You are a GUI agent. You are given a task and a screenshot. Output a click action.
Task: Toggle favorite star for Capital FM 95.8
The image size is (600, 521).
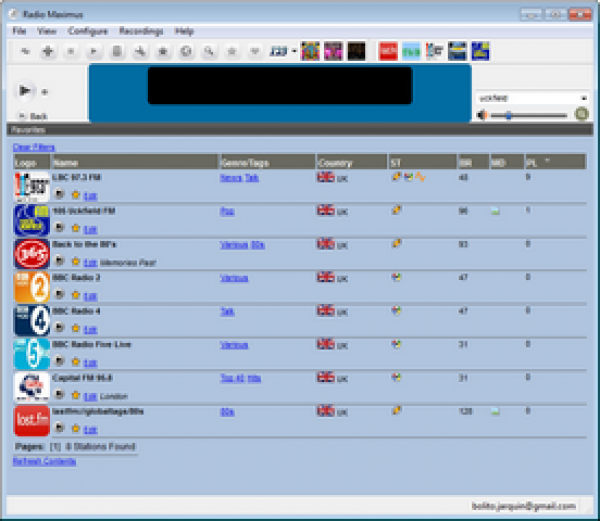[76, 395]
